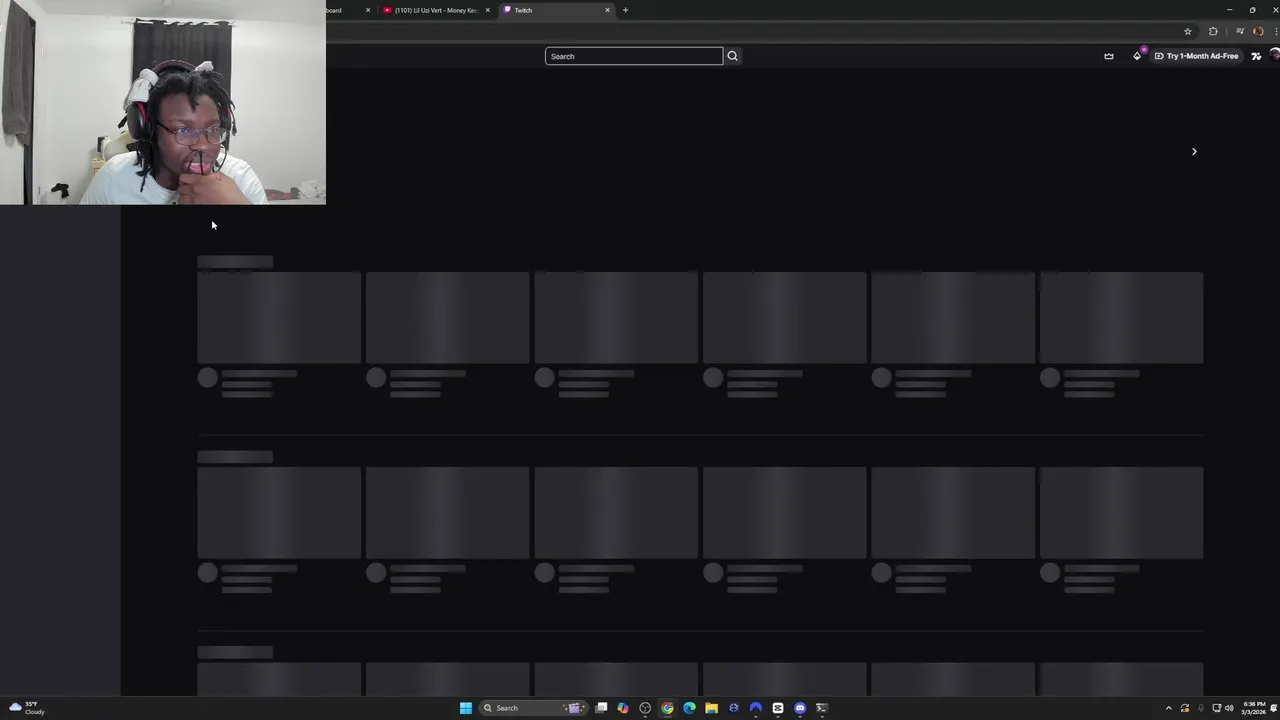Open CapCut from the taskbar
Screen dimensions: 1280x720
tap(777, 708)
